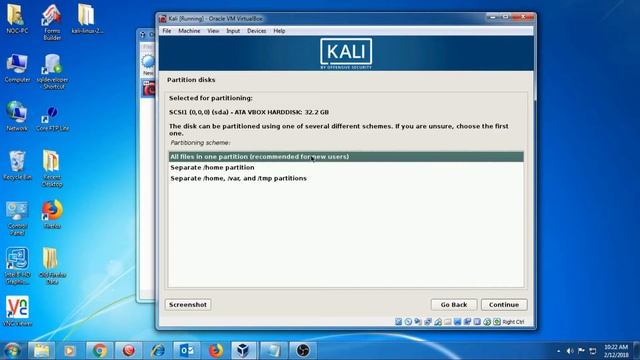The image size is (640, 360).
Task: Select the sqldeveloper Shortcut icon
Action: 52,71
